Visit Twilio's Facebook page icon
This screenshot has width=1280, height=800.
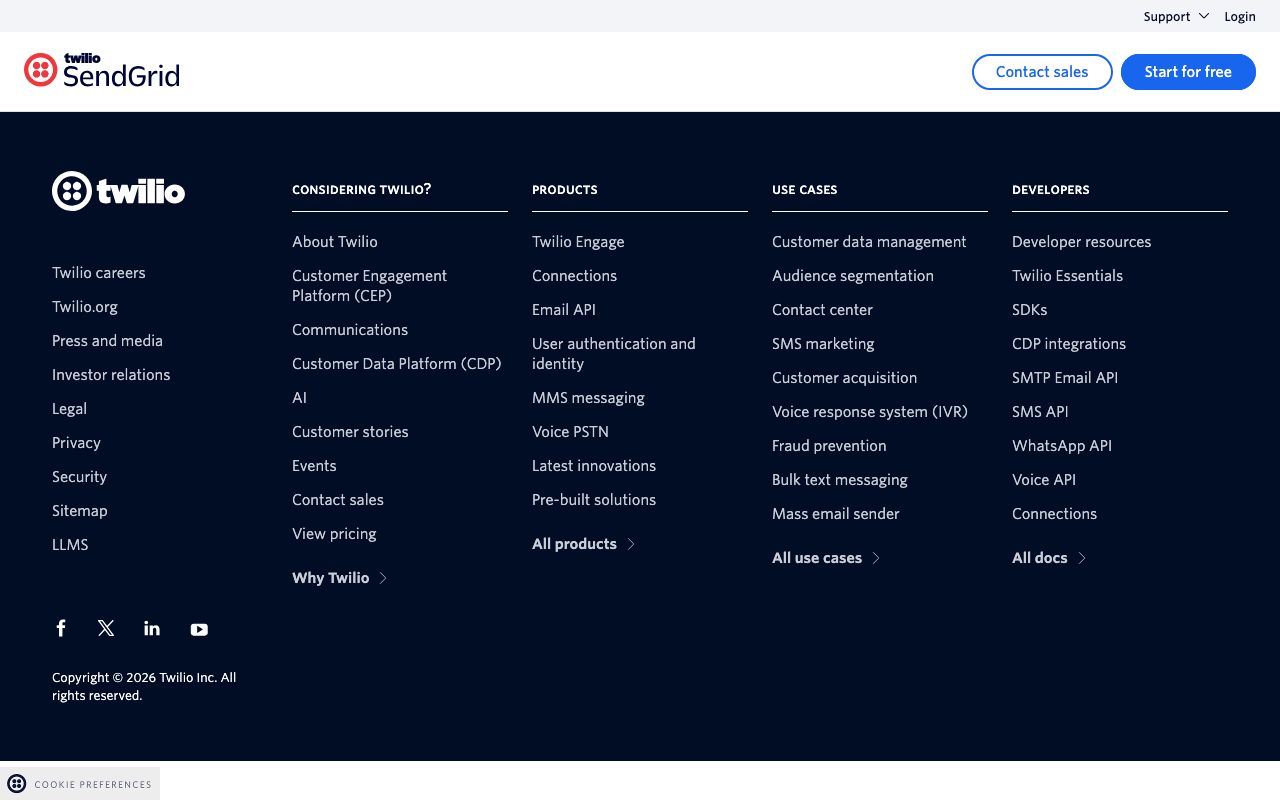tap(61, 628)
